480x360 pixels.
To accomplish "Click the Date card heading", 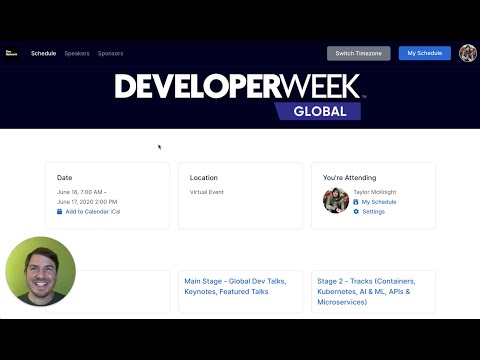I will pos(64,178).
